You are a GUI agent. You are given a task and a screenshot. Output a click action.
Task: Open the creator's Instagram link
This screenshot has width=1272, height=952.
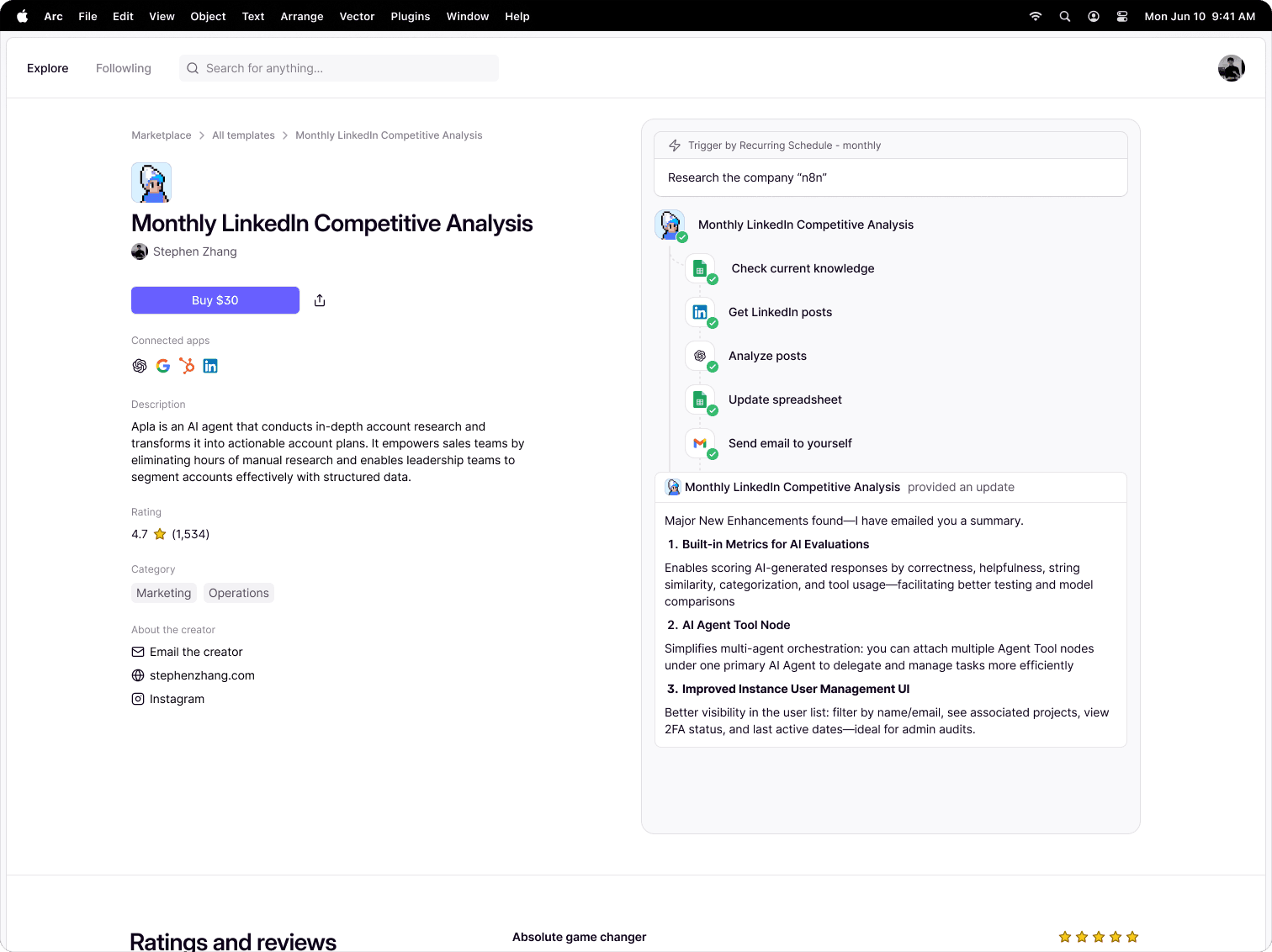tap(168, 699)
